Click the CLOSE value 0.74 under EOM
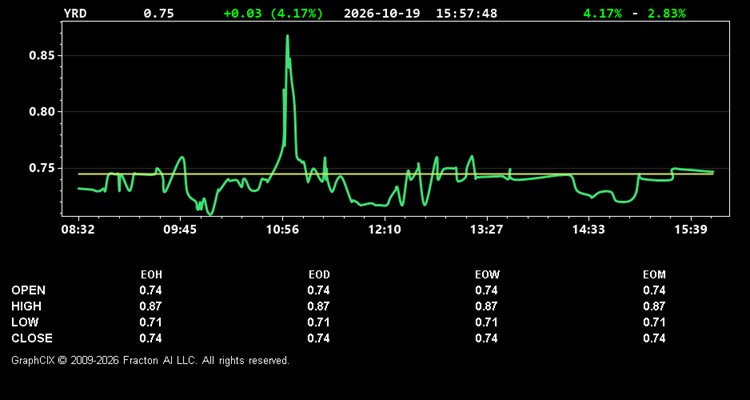The width and height of the screenshot is (750, 400). [x=654, y=338]
